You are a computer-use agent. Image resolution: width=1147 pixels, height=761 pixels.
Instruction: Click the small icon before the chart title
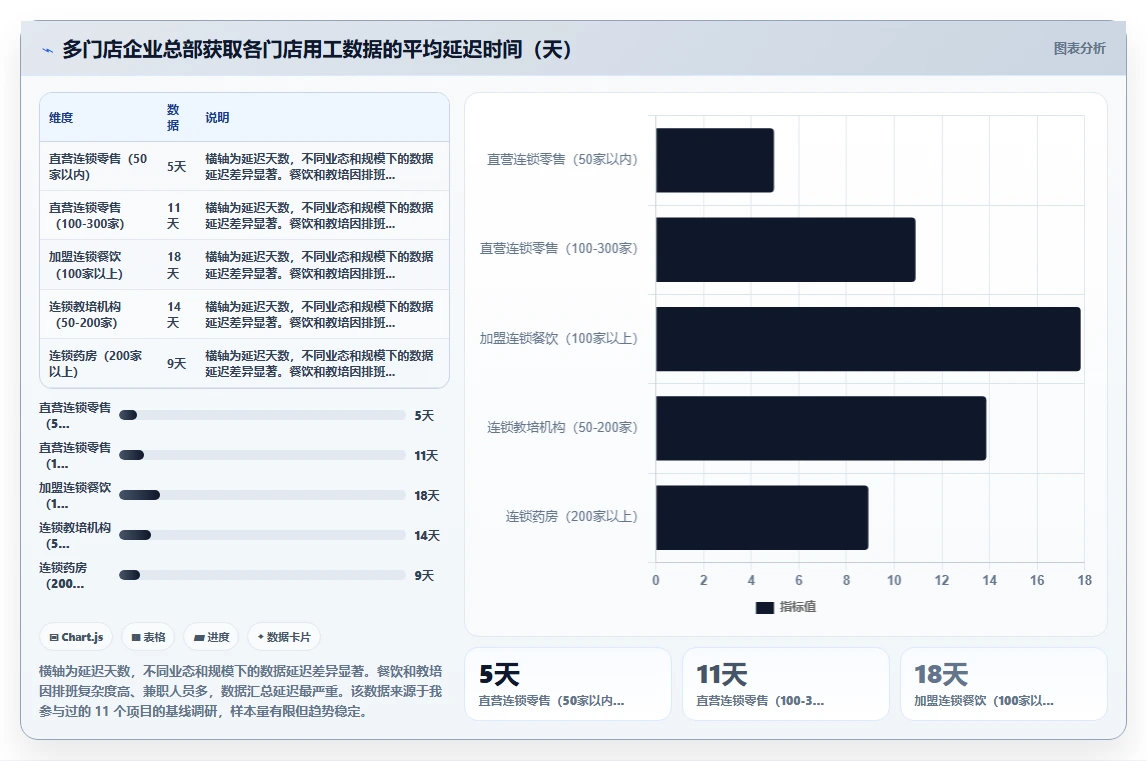point(48,50)
